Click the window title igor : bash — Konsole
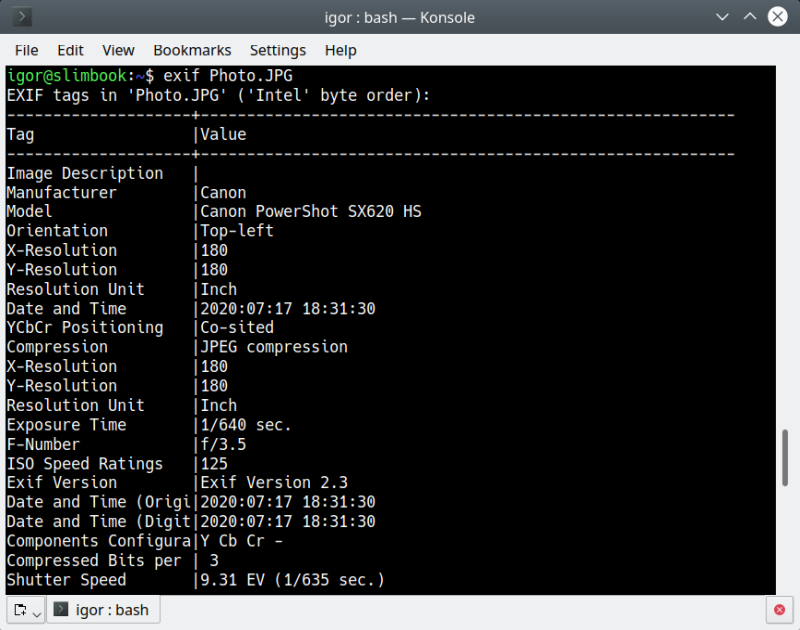The image size is (800, 630). pos(400,17)
